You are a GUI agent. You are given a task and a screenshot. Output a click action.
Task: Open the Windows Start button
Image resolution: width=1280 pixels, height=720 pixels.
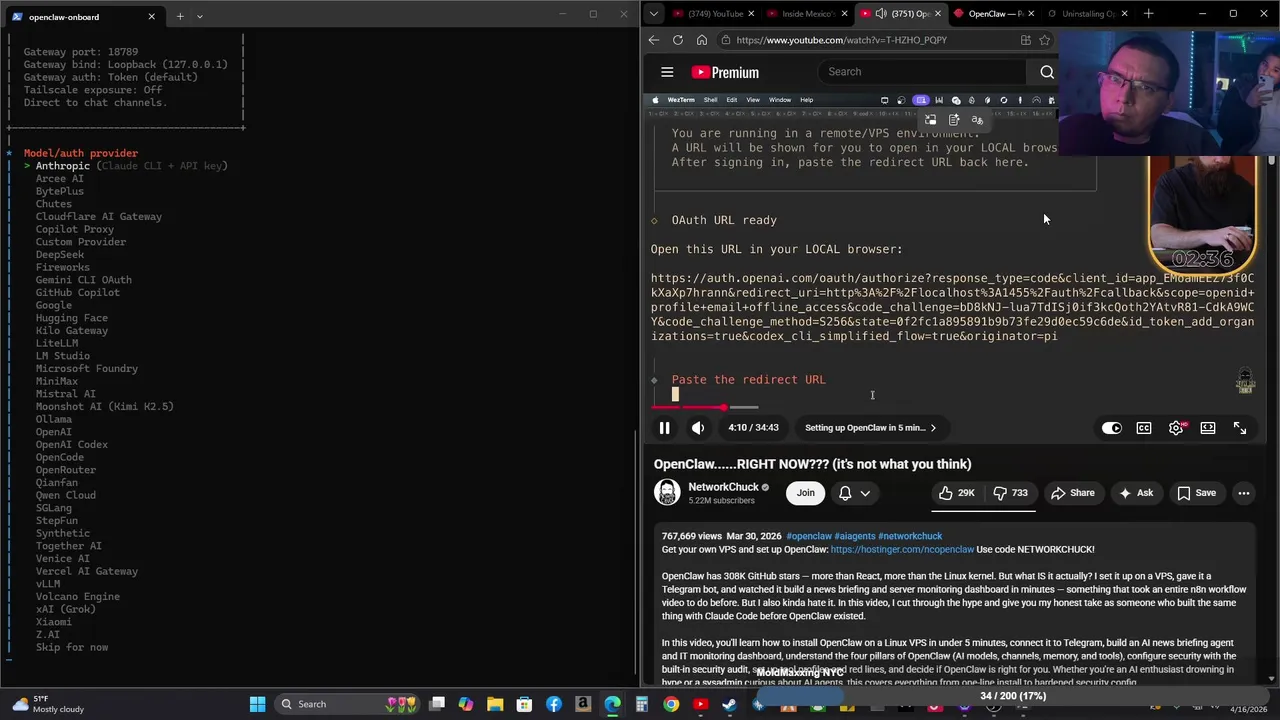pos(257,704)
